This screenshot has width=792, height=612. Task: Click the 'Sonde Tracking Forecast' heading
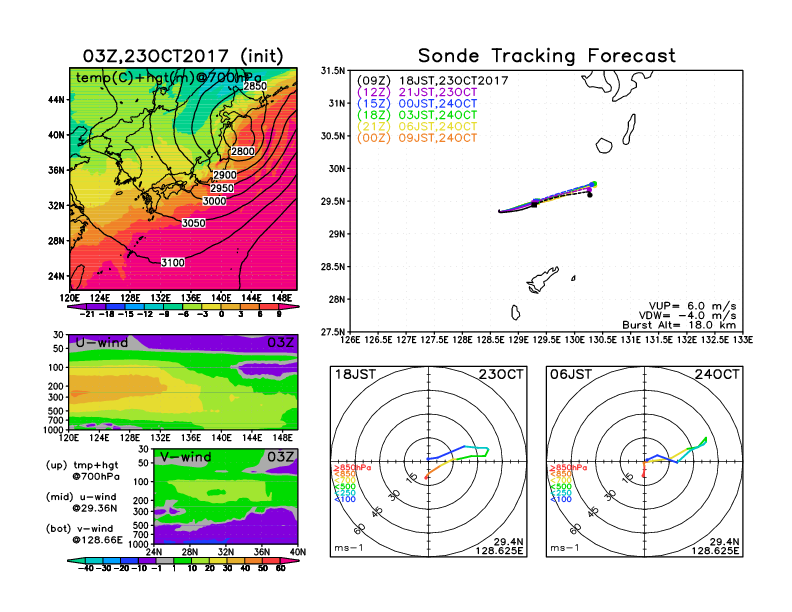(547, 56)
